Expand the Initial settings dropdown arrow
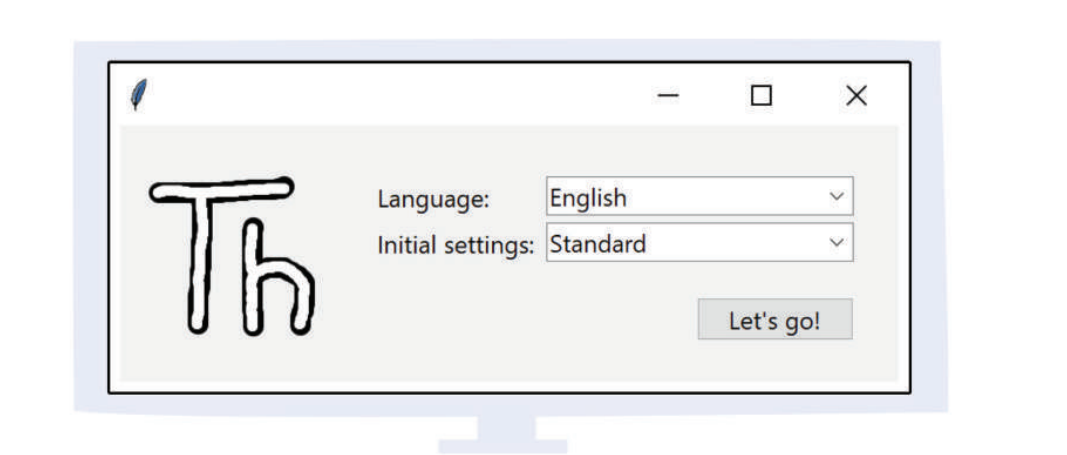Screen dimensions: 1067x455 pyautogui.click(x=837, y=243)
